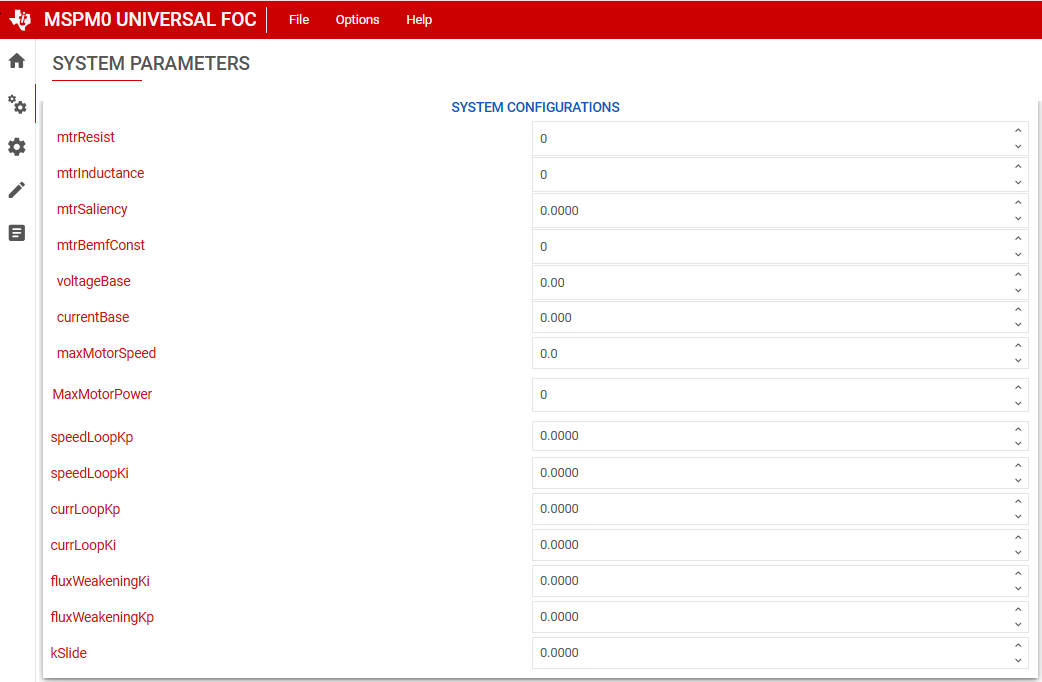Open the Help menu
1042x682 pixels.
coord(419,20)
